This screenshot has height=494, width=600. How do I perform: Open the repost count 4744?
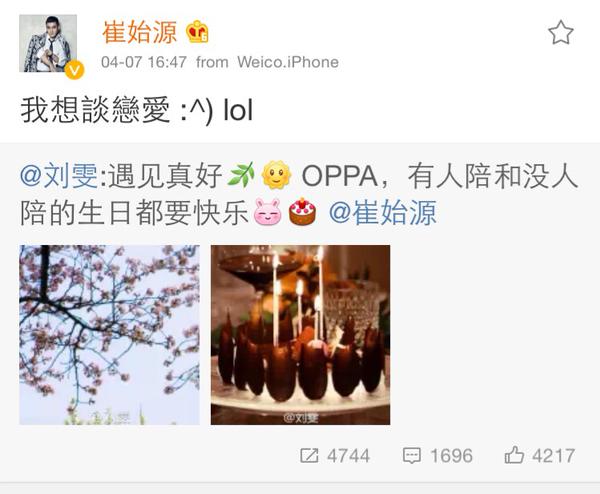click(348, 456)
